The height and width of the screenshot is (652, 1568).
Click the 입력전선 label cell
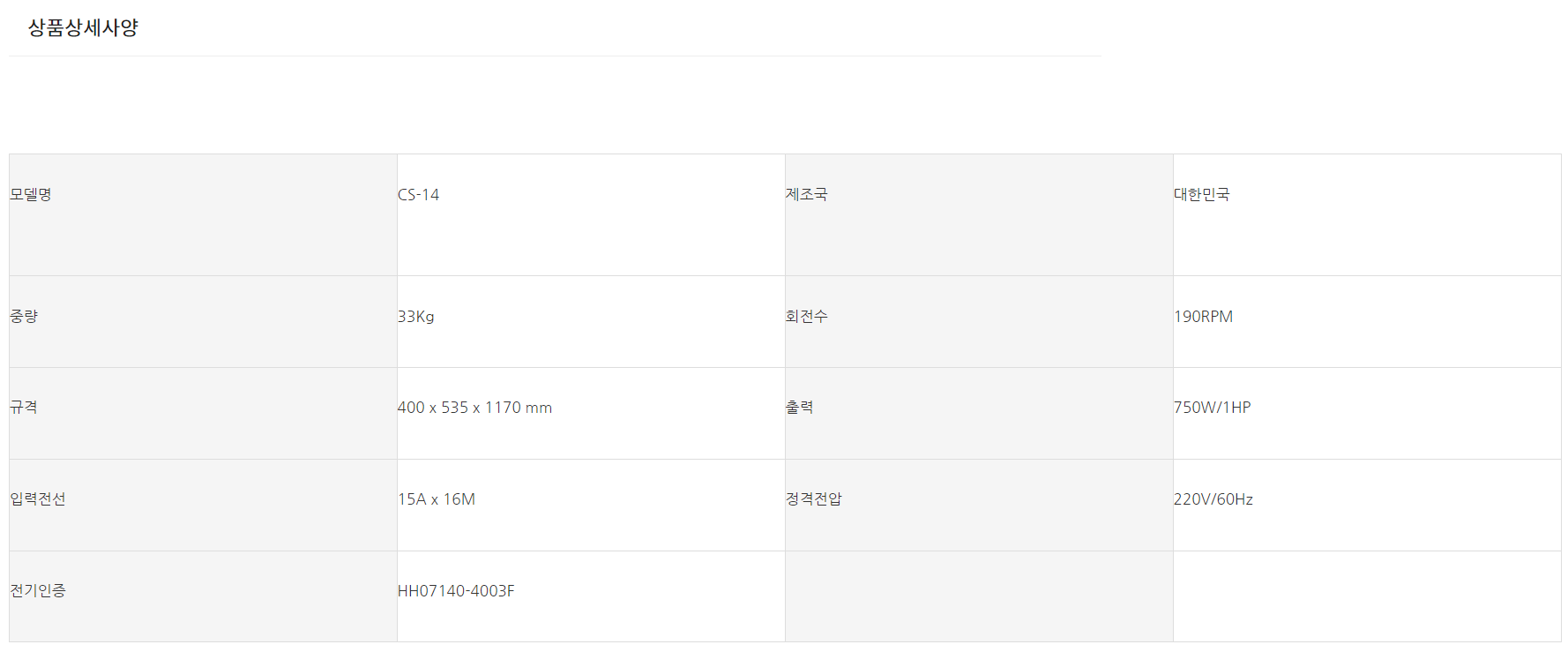(x=38, y=499)
